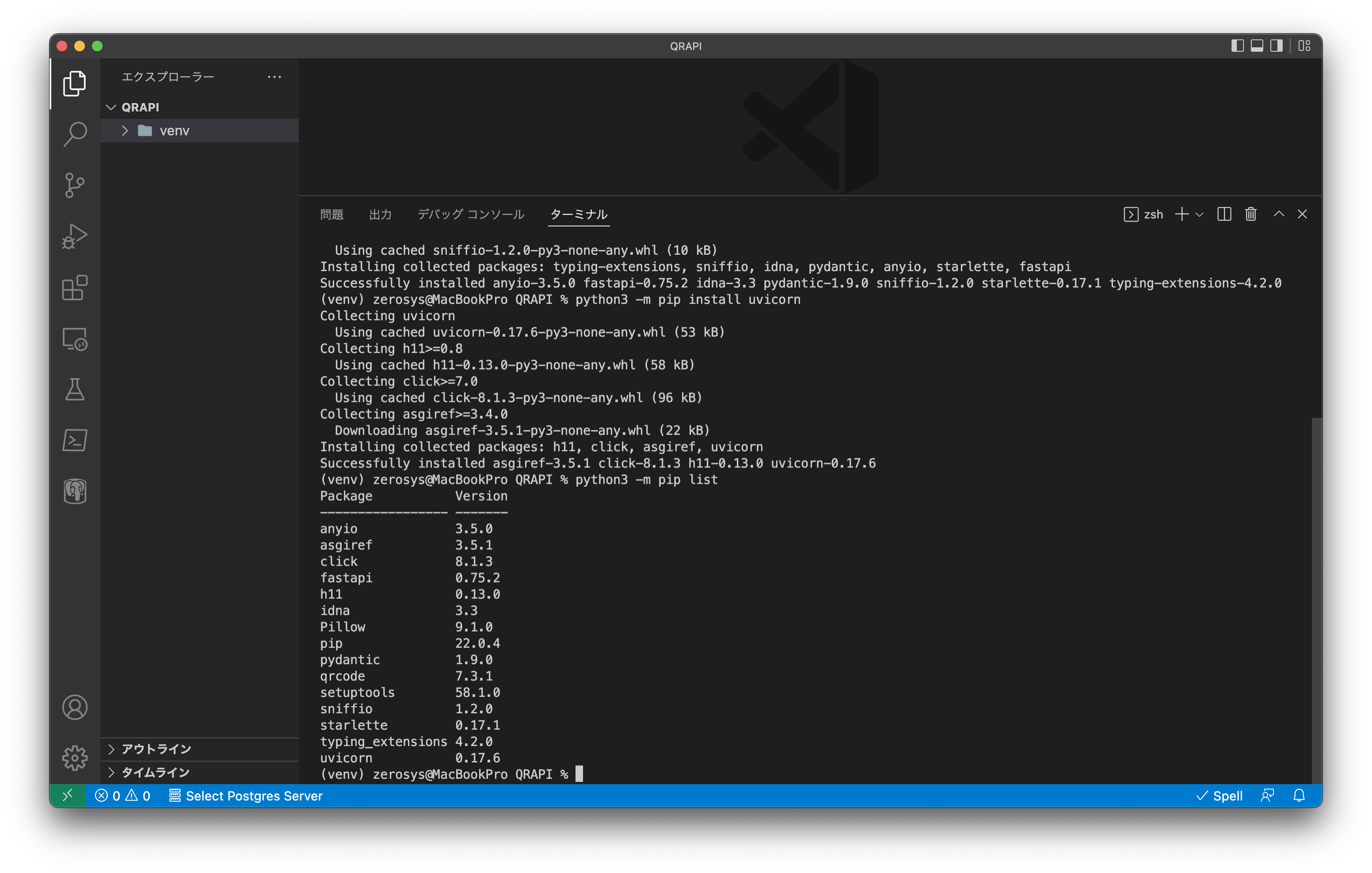
Task: Expand the venv folder
Action: [x=199, y=130]
